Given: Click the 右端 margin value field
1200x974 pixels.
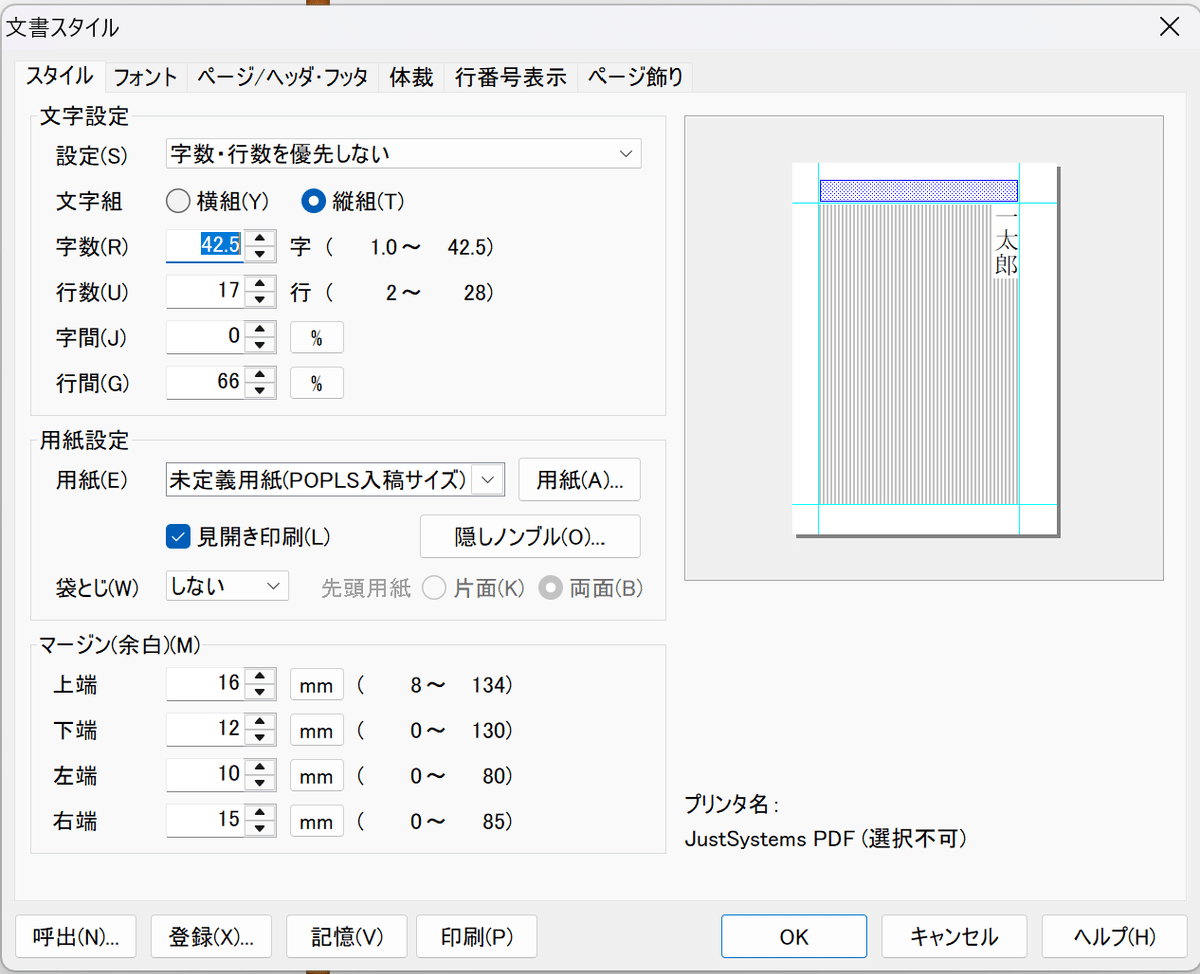Looking at the screenshot, I should point(204,821).
